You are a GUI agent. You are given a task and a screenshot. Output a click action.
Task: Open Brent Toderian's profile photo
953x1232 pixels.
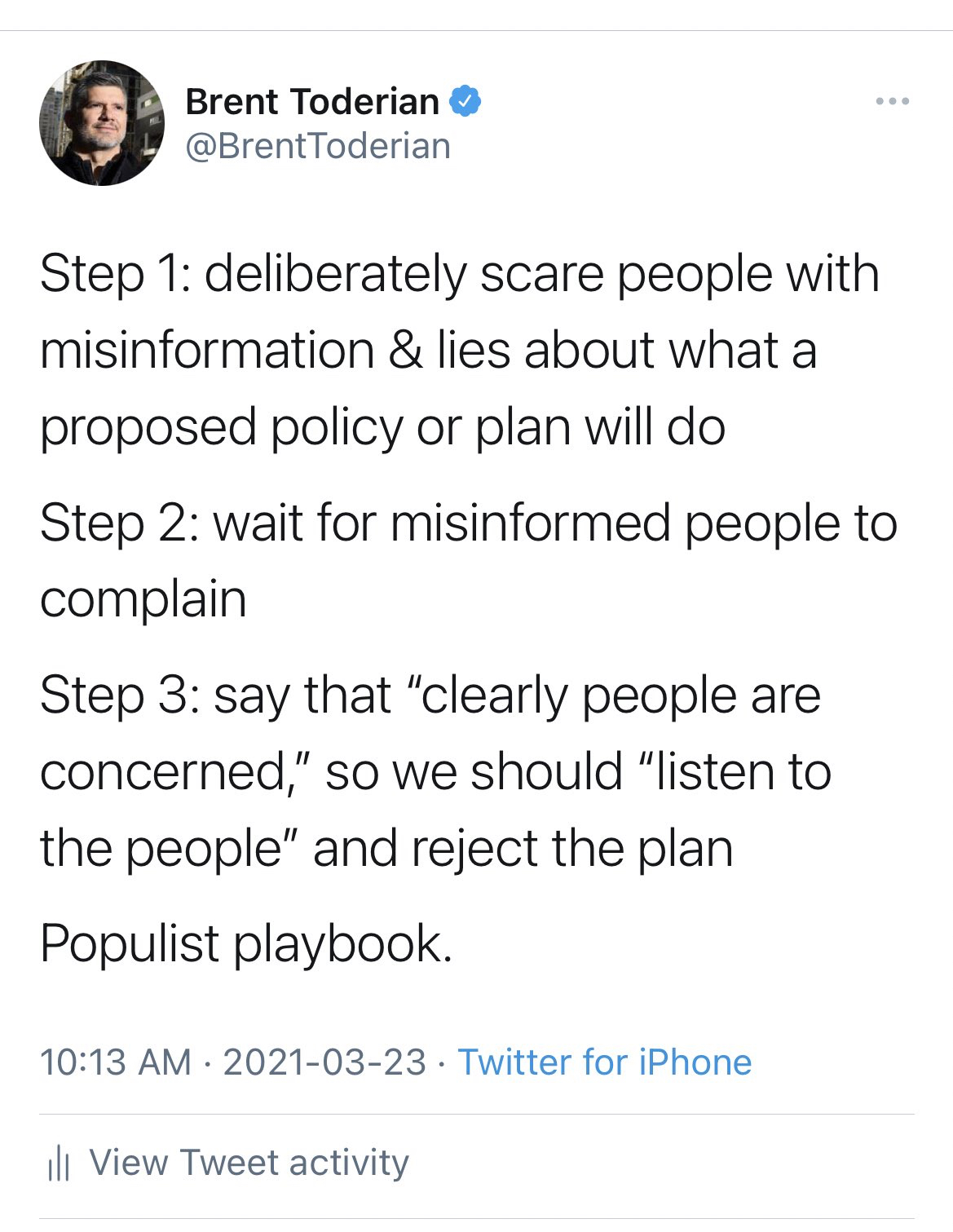tap(101, 123)
